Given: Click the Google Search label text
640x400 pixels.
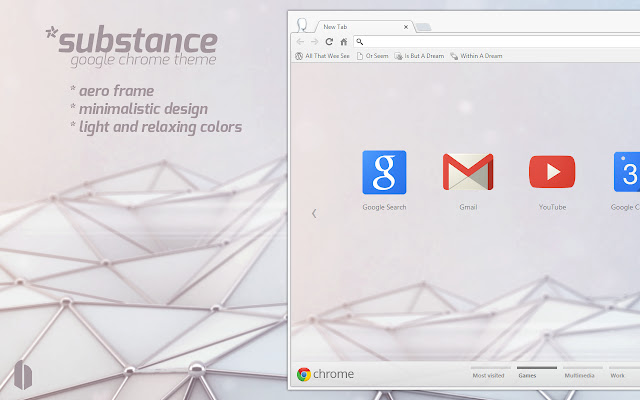Looking at the screenshot, I should pos(384,207).
